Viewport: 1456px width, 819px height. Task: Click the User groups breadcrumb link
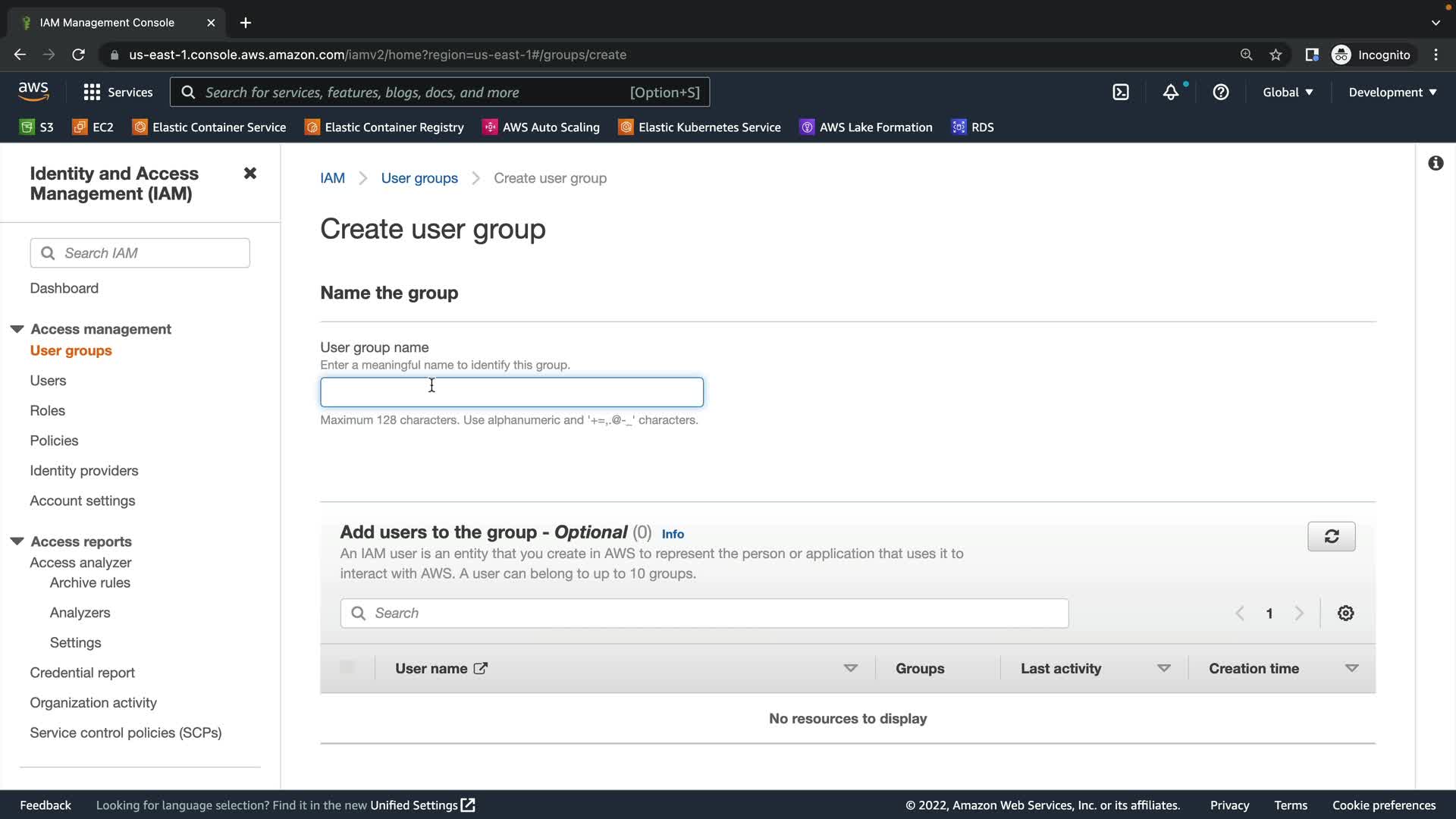419,178
